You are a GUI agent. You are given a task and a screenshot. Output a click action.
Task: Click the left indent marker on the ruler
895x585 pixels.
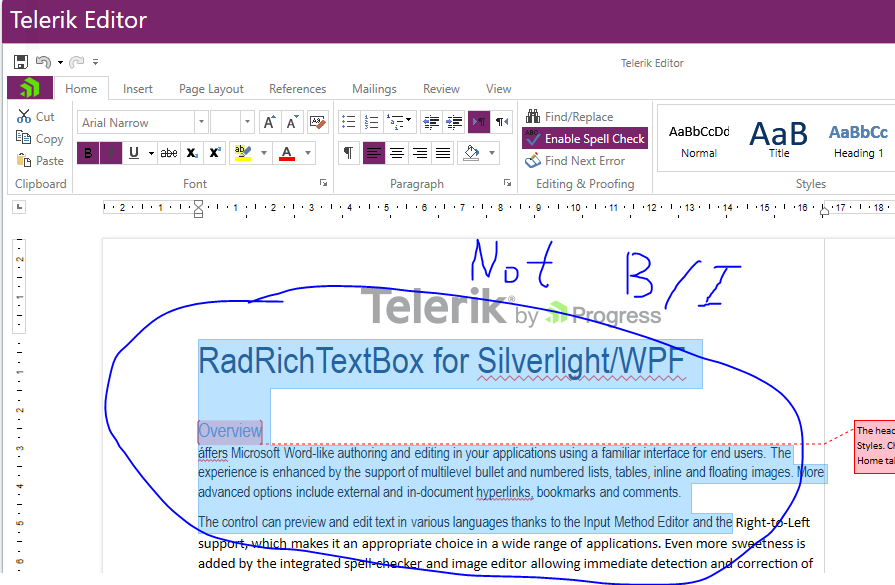coord(198,209)
